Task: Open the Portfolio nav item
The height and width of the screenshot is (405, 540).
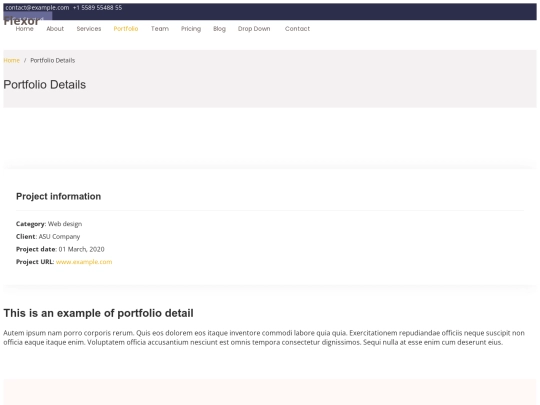Action: tap(126, 29)
